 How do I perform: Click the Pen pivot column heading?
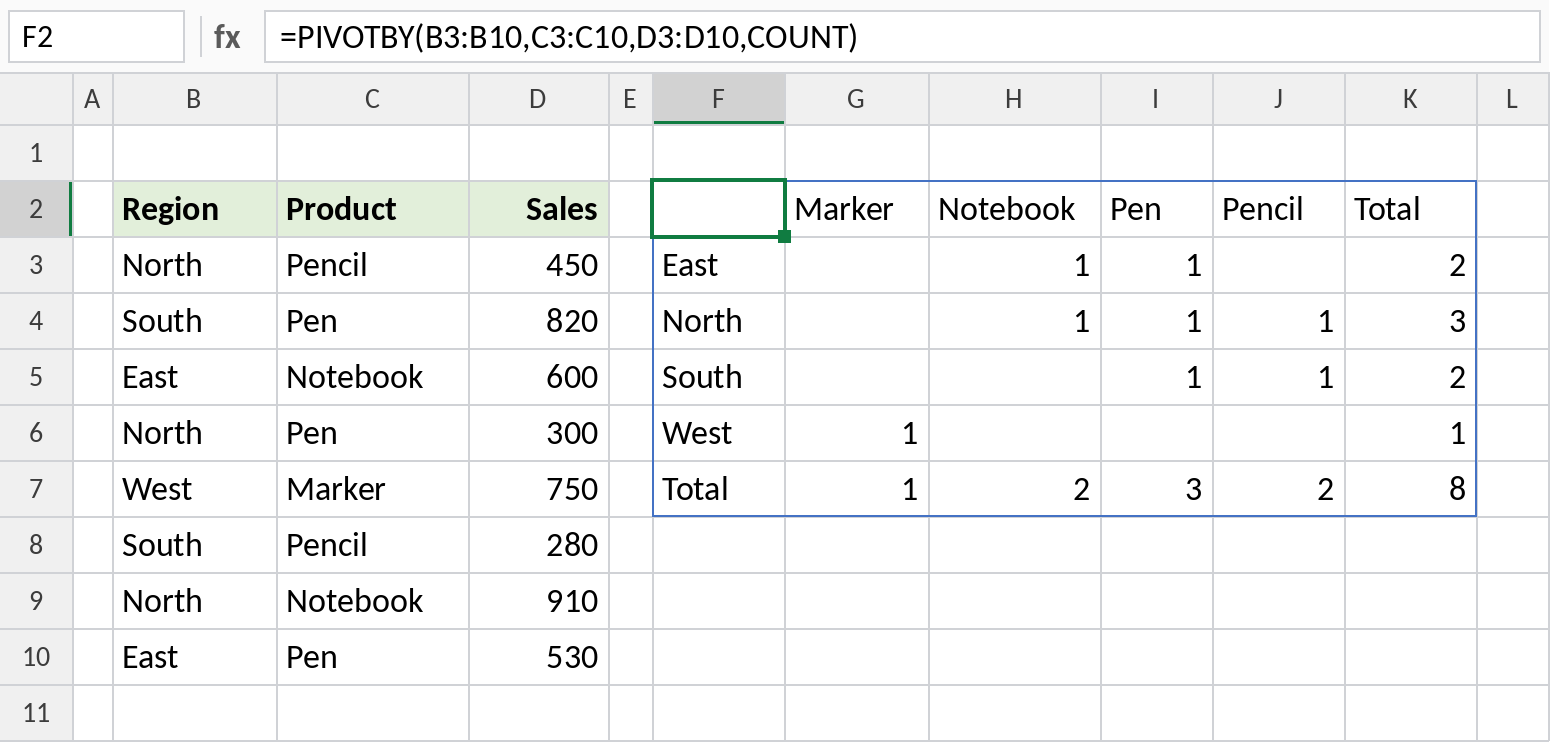(x=1157, y=209)
